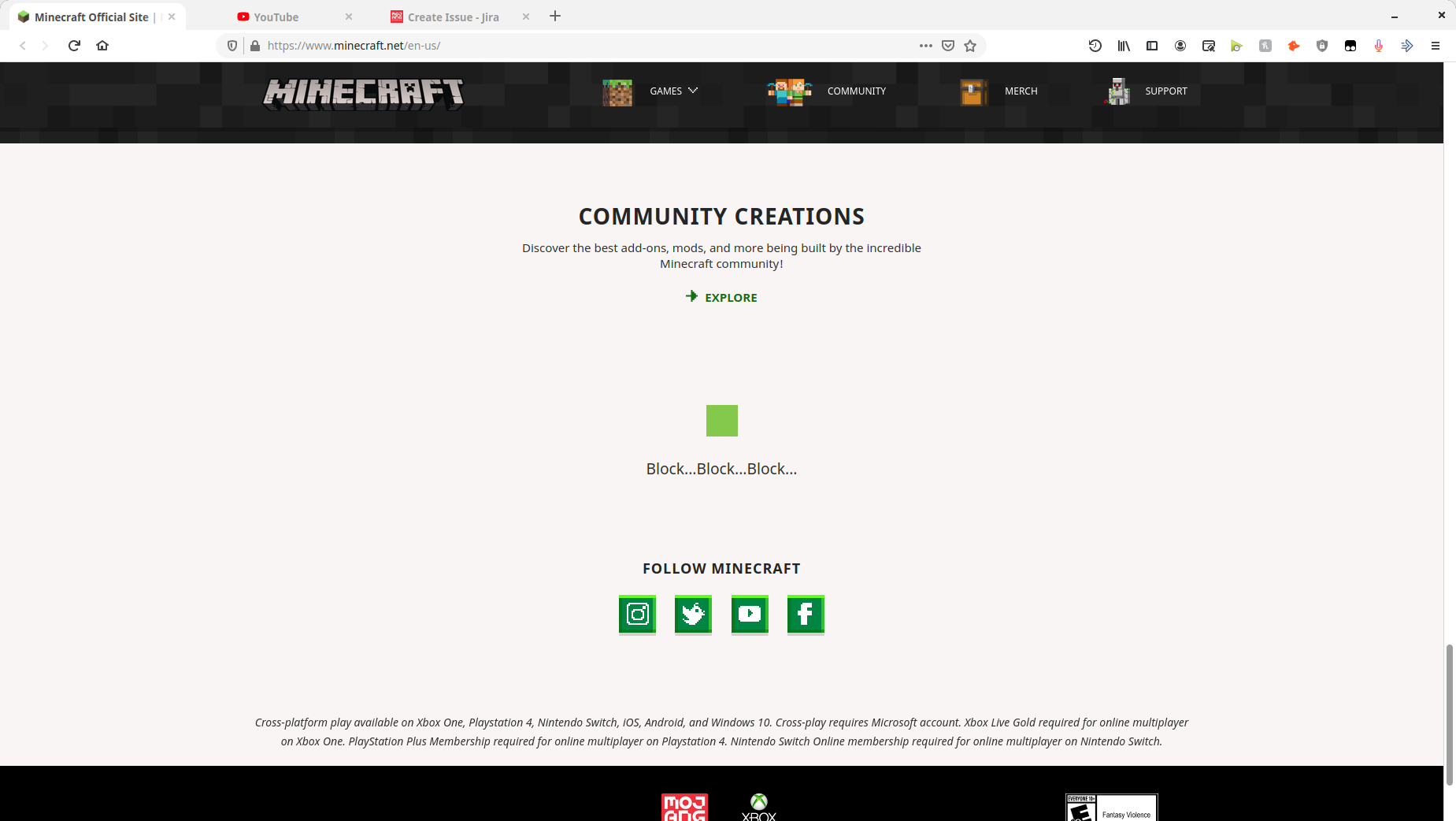This screenshot has width=1456, height=821.
Task: Open browsing history toolbar icon
Action: (x=1095, y=46)
